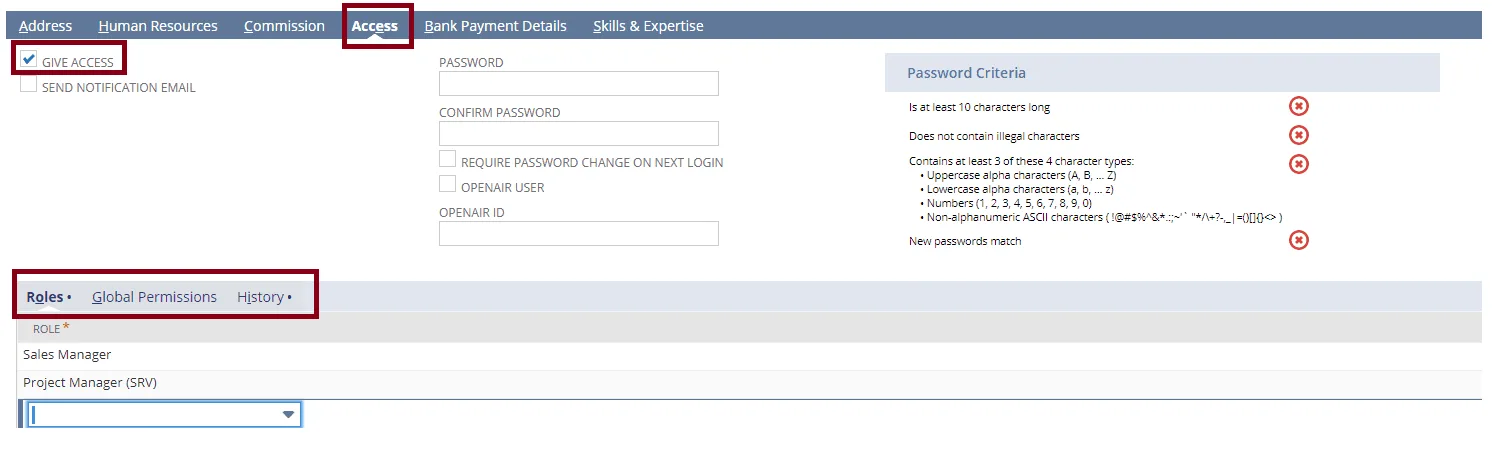This screenshot has height=449, width=1492.
Task: Check Require Password Change on Next Login
Action: [447, 160]
